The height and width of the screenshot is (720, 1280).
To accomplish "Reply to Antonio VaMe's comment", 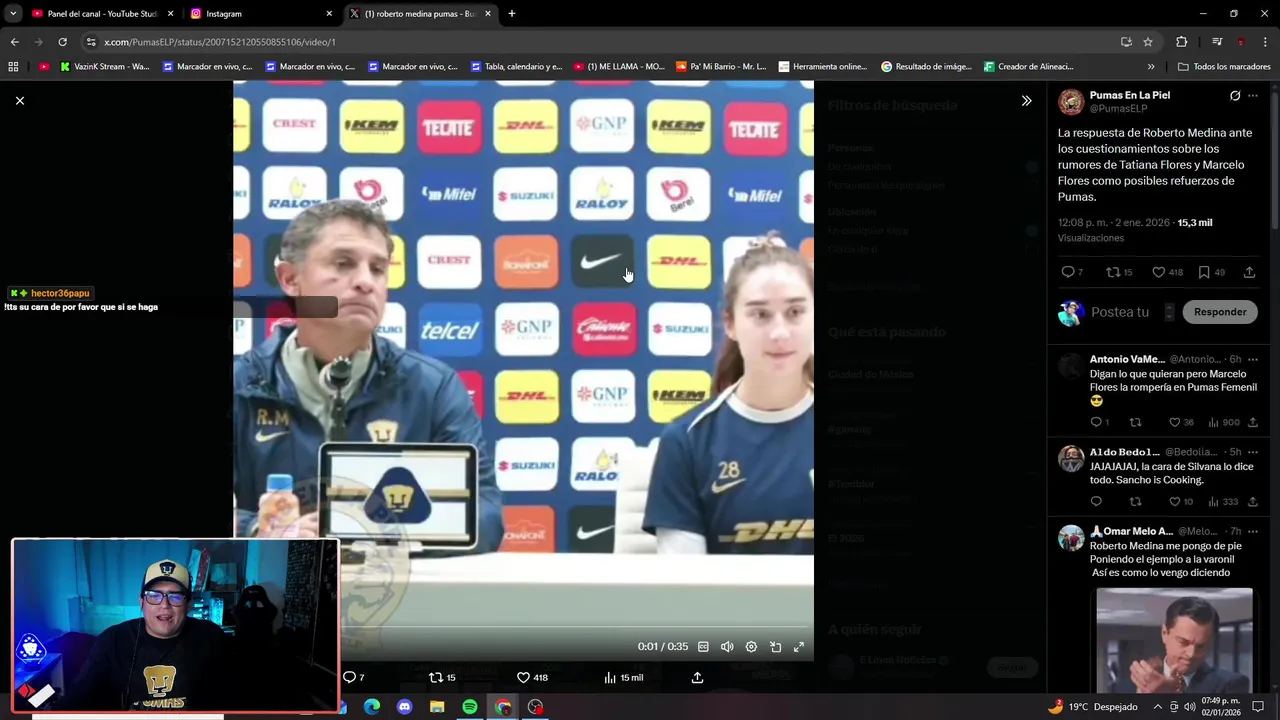I will point(1099,422).
